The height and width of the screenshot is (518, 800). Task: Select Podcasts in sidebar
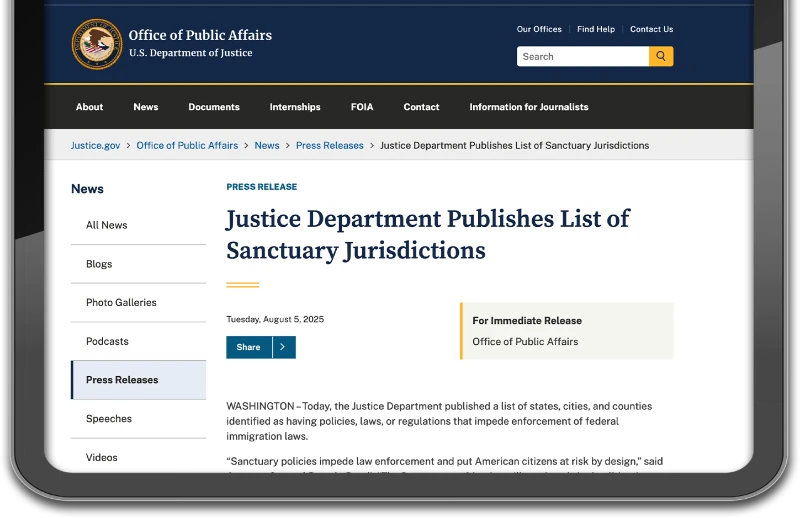click(138, 341)
